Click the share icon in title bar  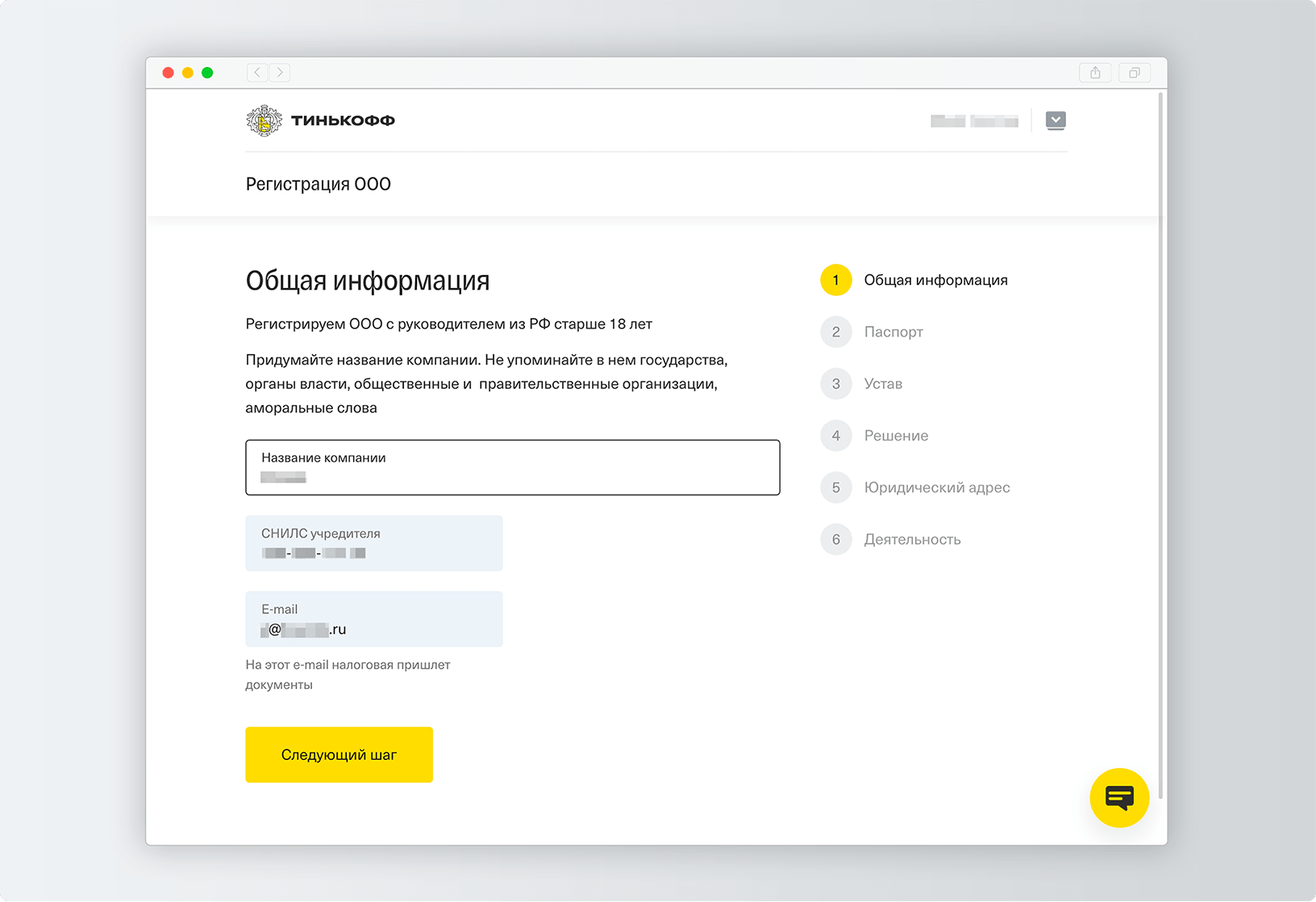(1095, 73)
